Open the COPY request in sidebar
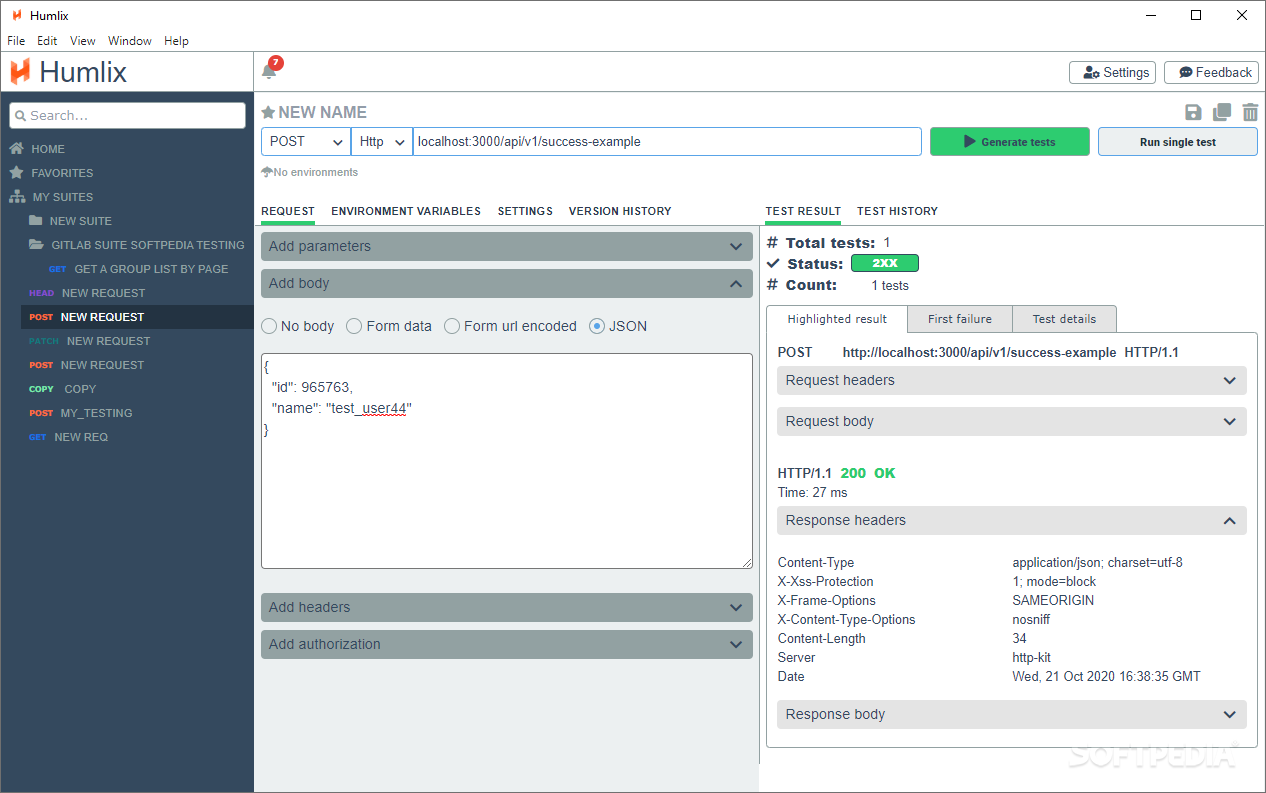Viewport: 1266px width, 793px height. tap(63, 389)
